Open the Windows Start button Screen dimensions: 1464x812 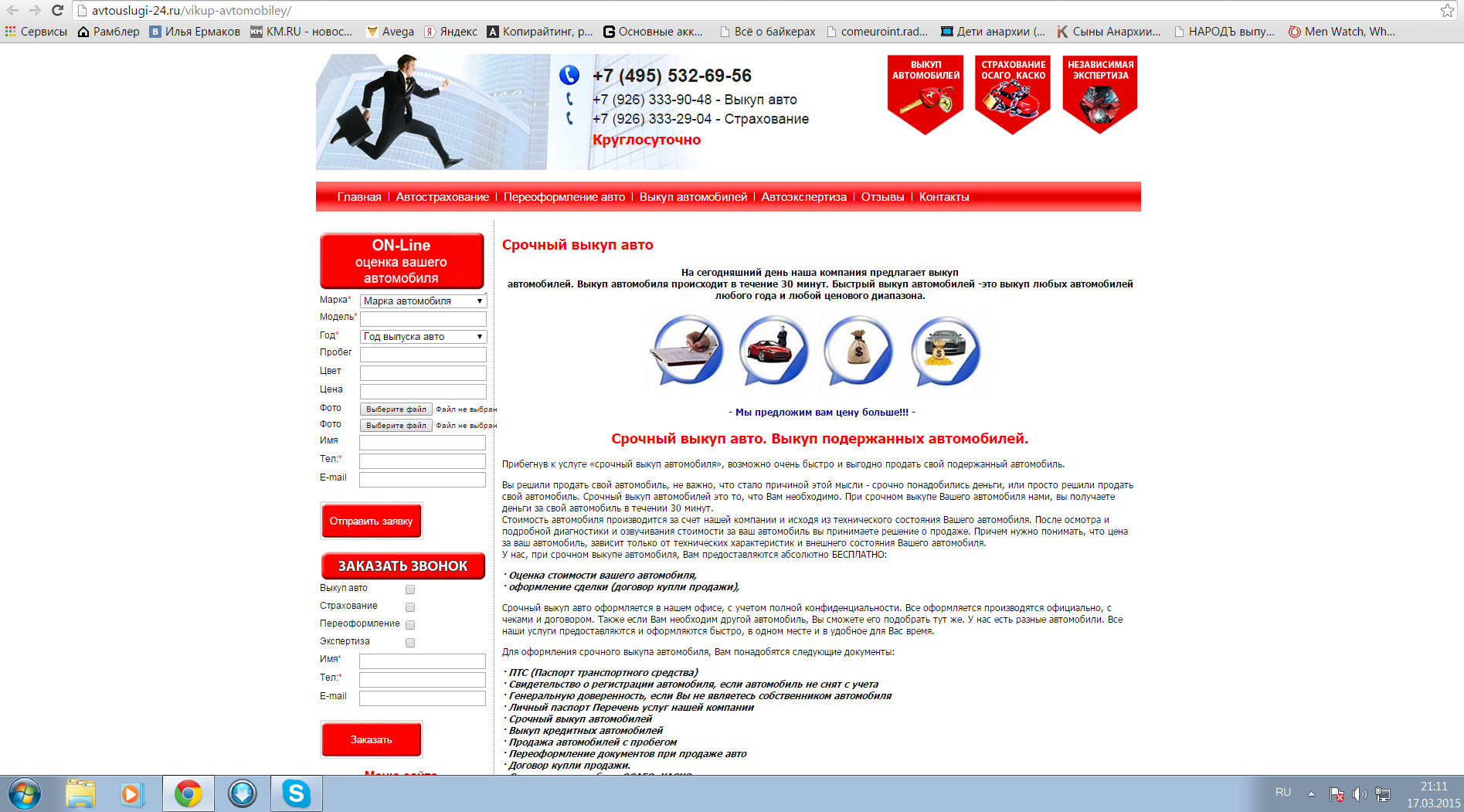23,794
